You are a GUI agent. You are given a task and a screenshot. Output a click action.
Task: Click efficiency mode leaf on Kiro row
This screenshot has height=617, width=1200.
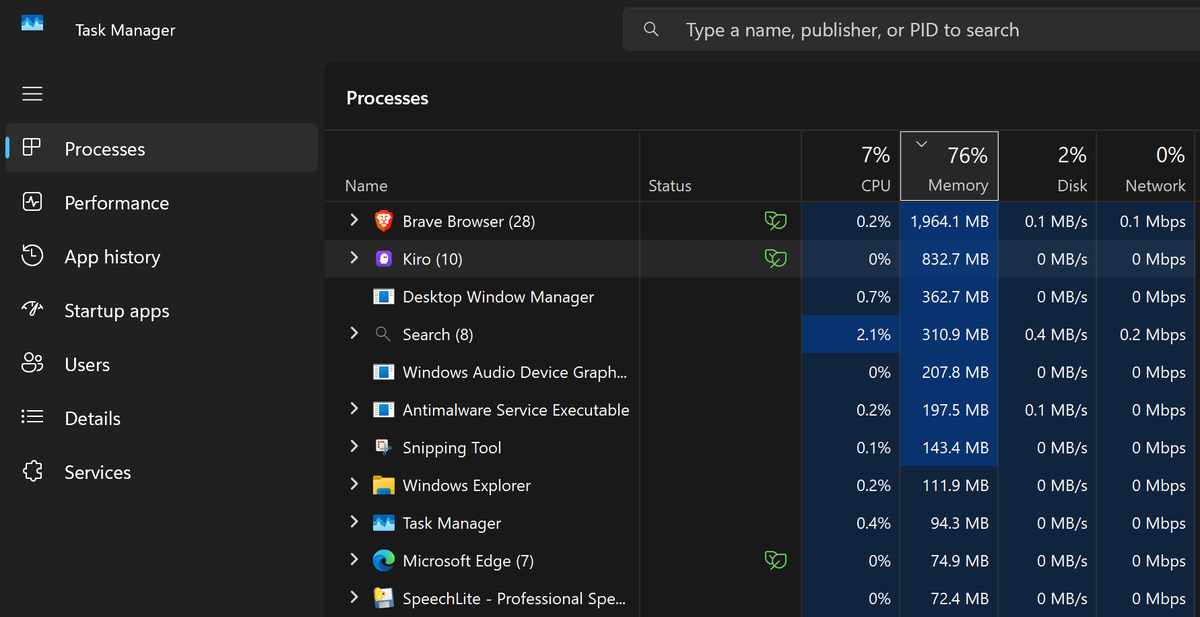coord(775,259)
